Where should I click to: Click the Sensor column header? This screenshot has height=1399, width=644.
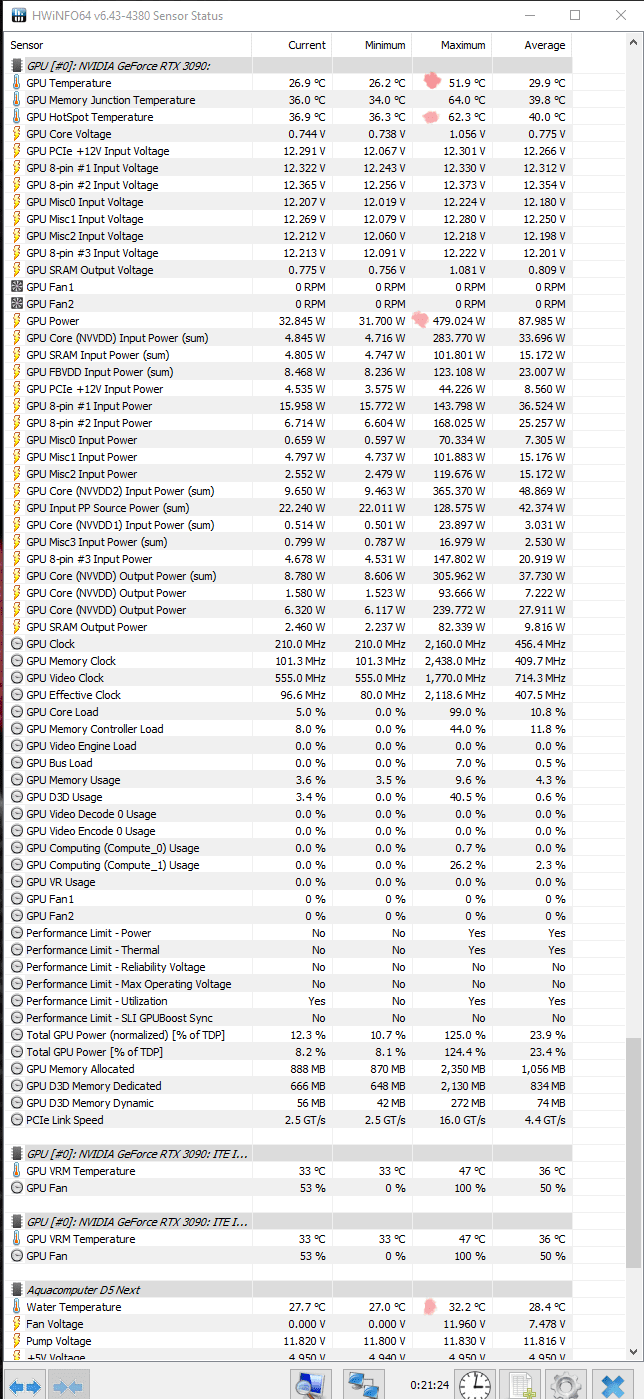(27, 45)
